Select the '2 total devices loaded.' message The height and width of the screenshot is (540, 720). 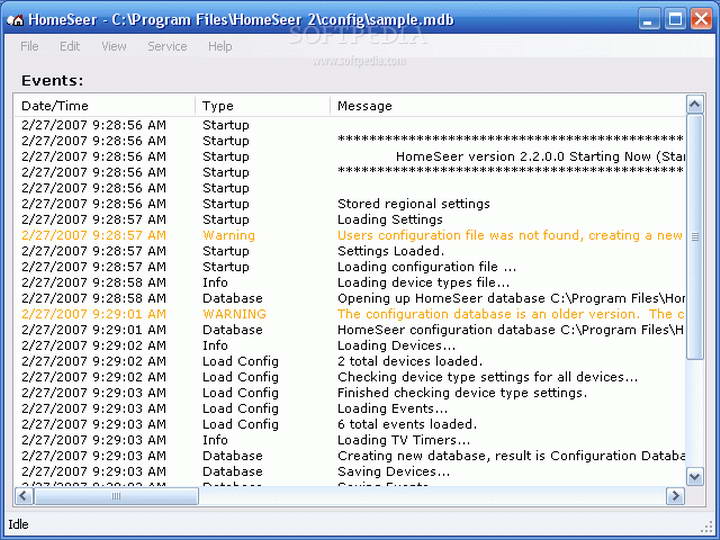(x=410, y=361)
